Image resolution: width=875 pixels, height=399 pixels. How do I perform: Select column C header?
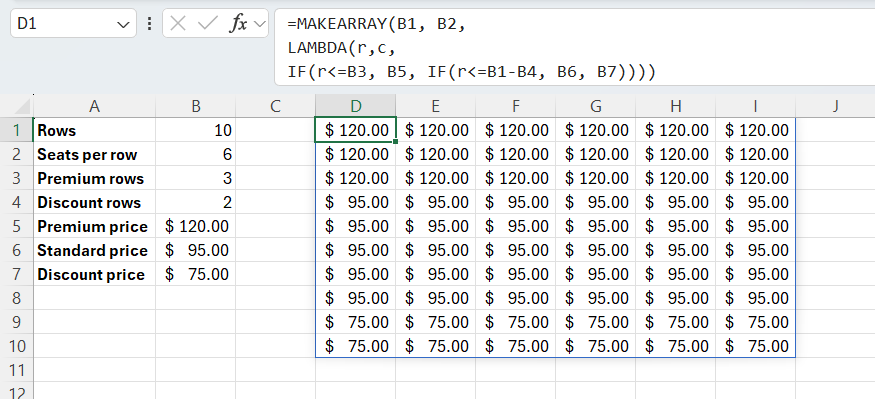point(275,106)
